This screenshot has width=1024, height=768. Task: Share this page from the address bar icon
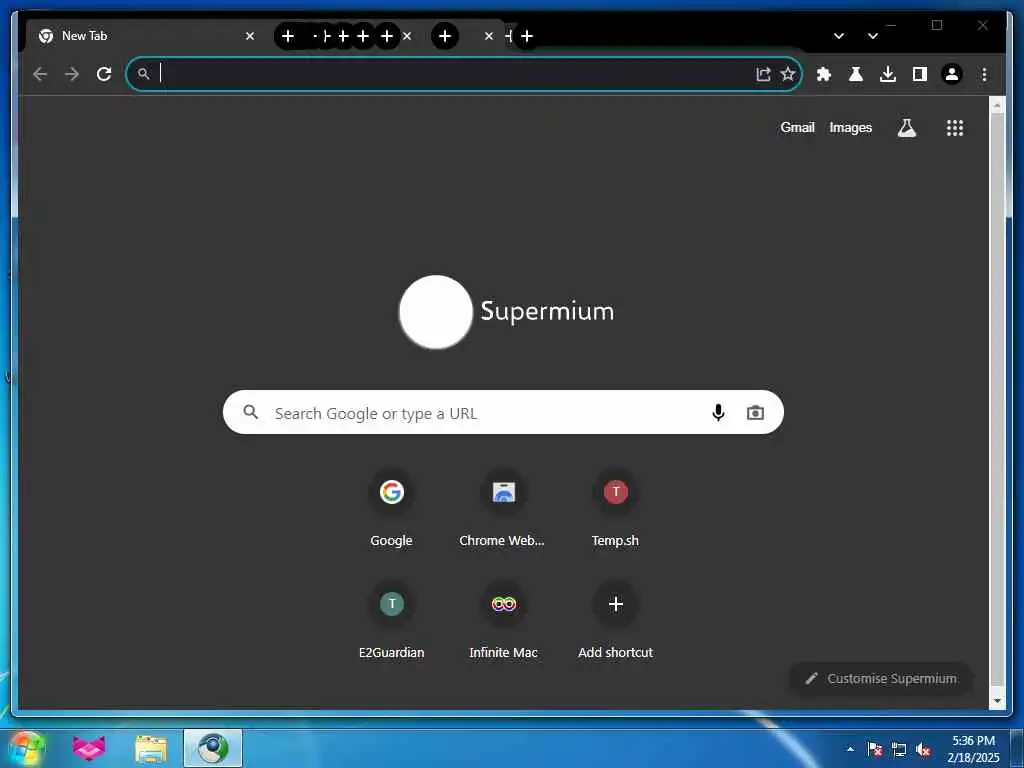point(763,74)
